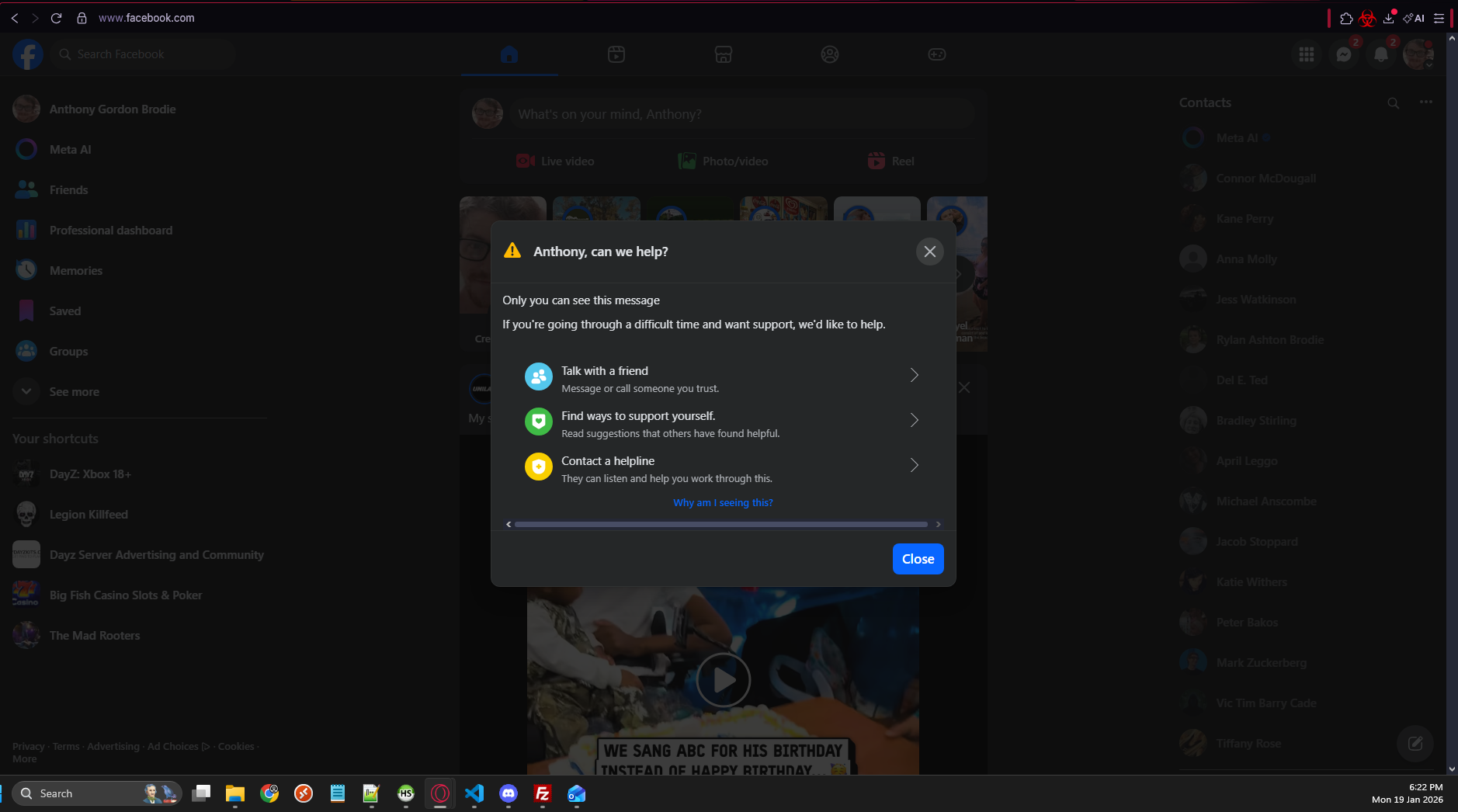This screenshot has width=1458, height=812.
Task: Click the blue Close button in the dialog
Action: point(918,559)
